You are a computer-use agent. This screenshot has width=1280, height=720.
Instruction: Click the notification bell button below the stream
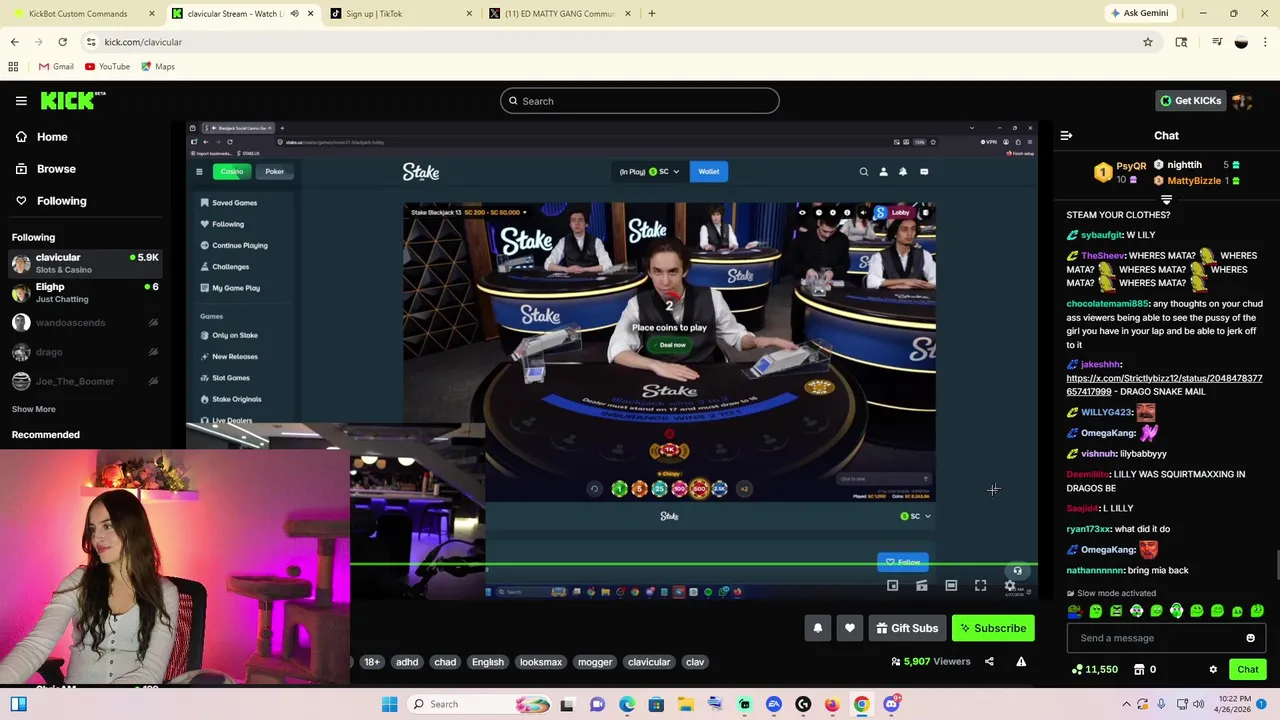pyautogui.click(x=817, y=628)
